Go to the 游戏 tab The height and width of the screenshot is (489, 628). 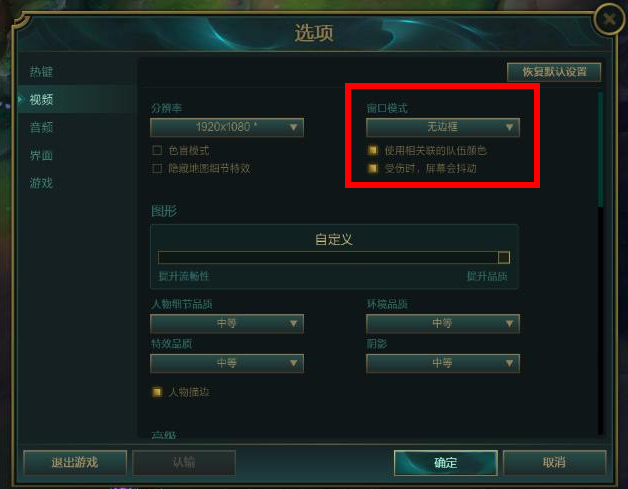point(41,183)
